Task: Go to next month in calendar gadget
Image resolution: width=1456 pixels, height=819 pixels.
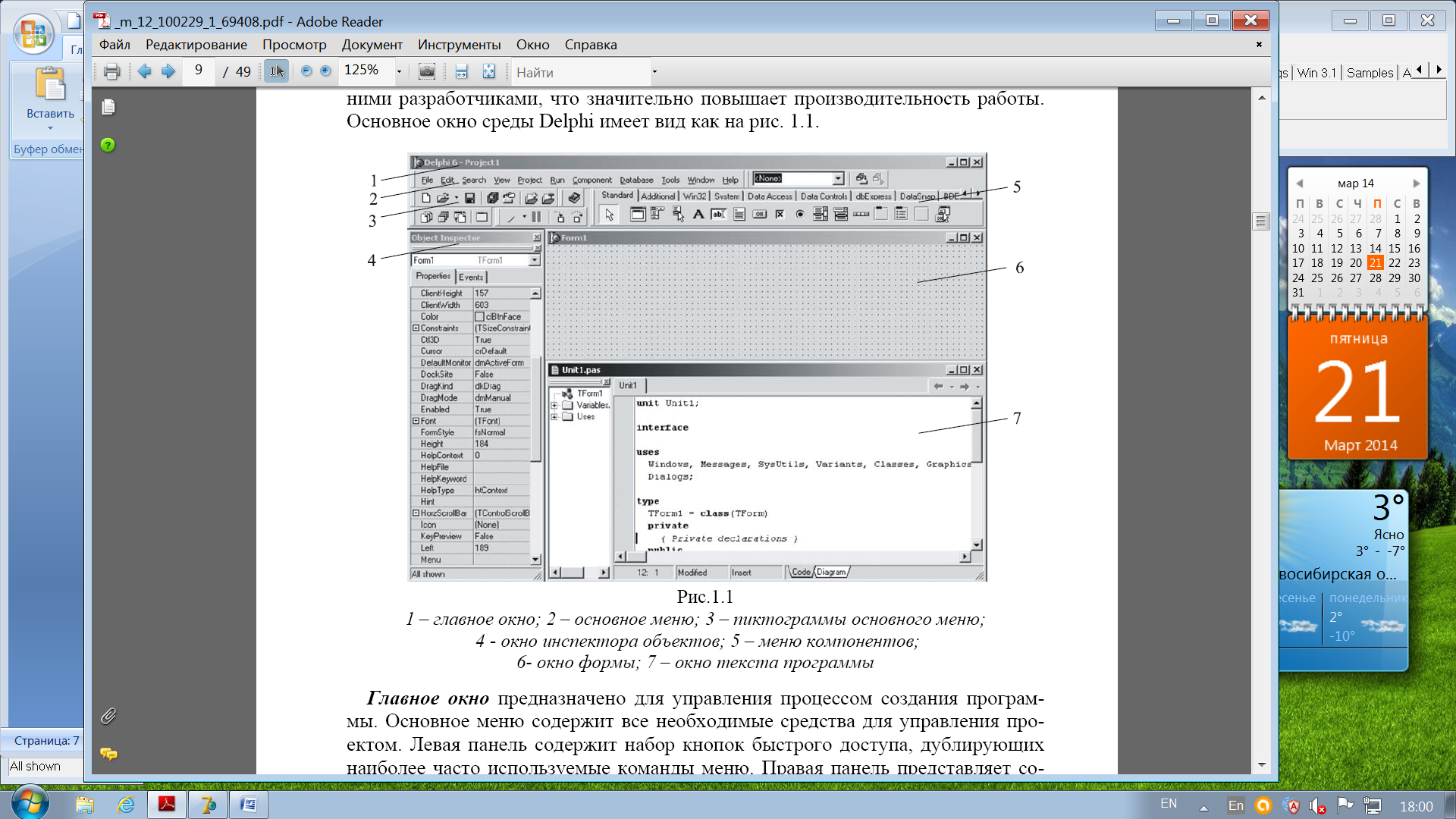Action: [1416, 184]
